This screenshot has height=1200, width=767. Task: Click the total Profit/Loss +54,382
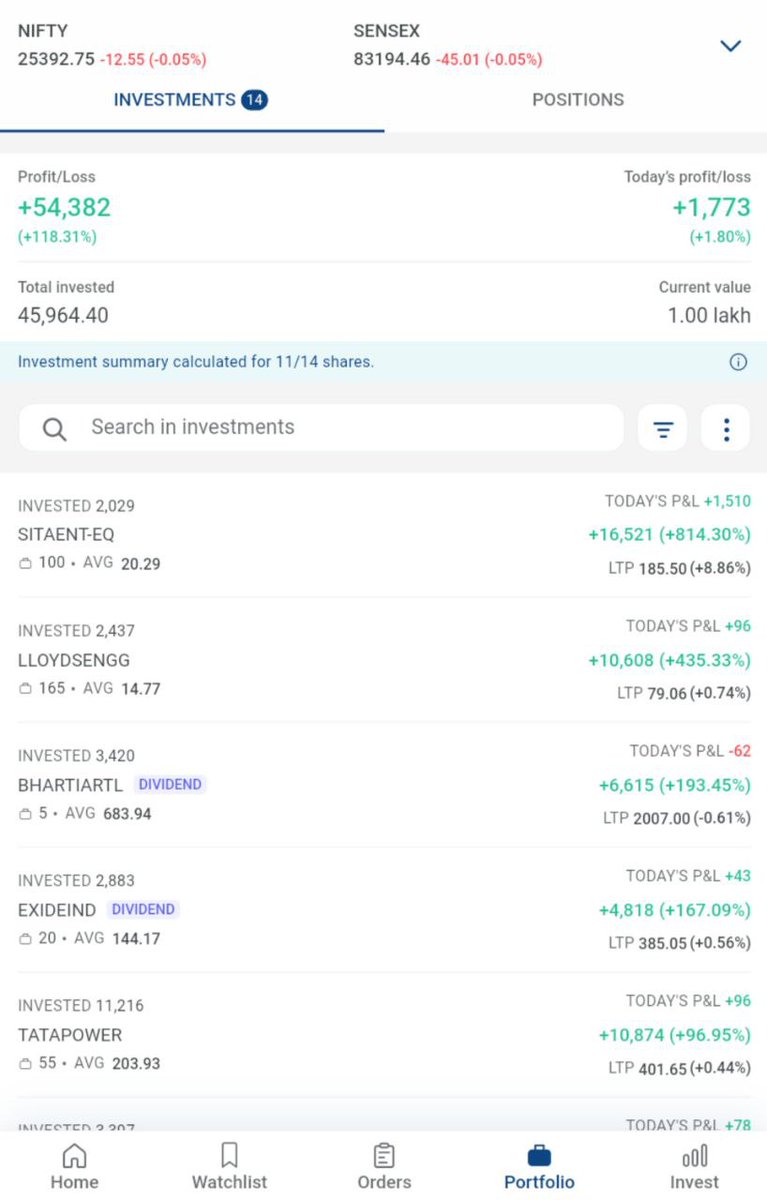click(x=64, y=208)
